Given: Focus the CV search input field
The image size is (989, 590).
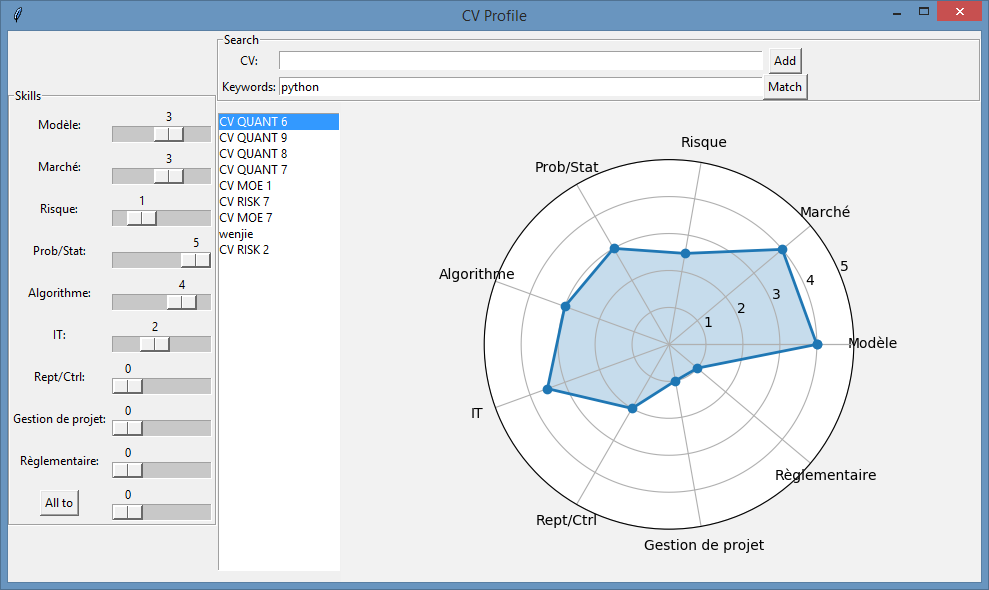Looking at the screenshot, I should [x=520, y=61].
